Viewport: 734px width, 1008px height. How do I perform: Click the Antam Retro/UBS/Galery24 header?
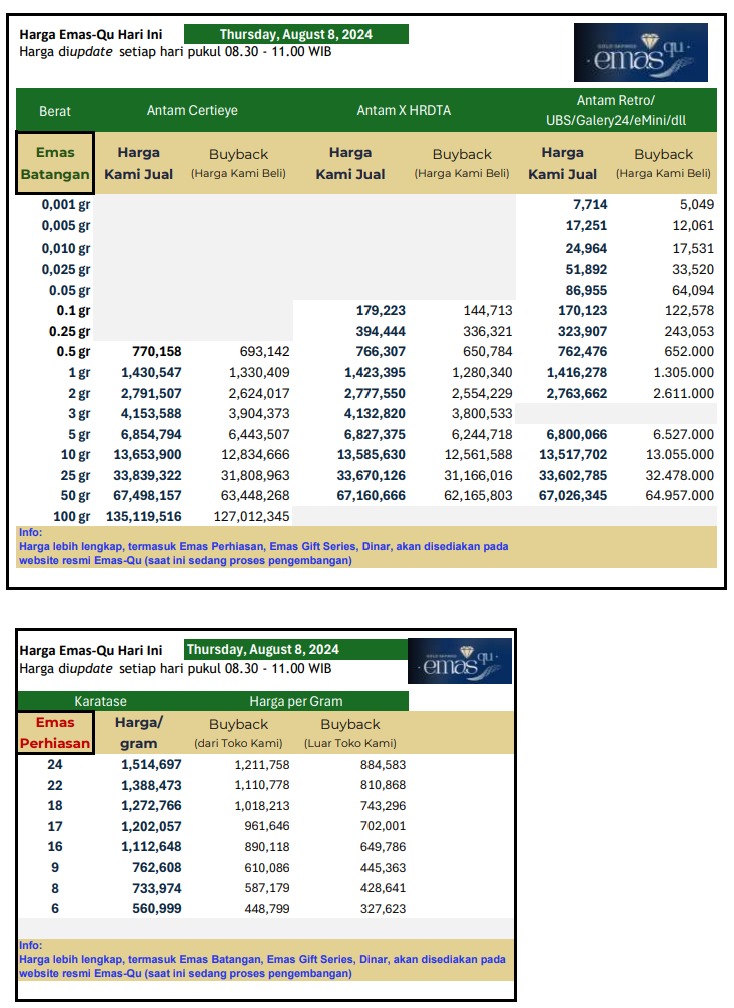click(616, 110)
